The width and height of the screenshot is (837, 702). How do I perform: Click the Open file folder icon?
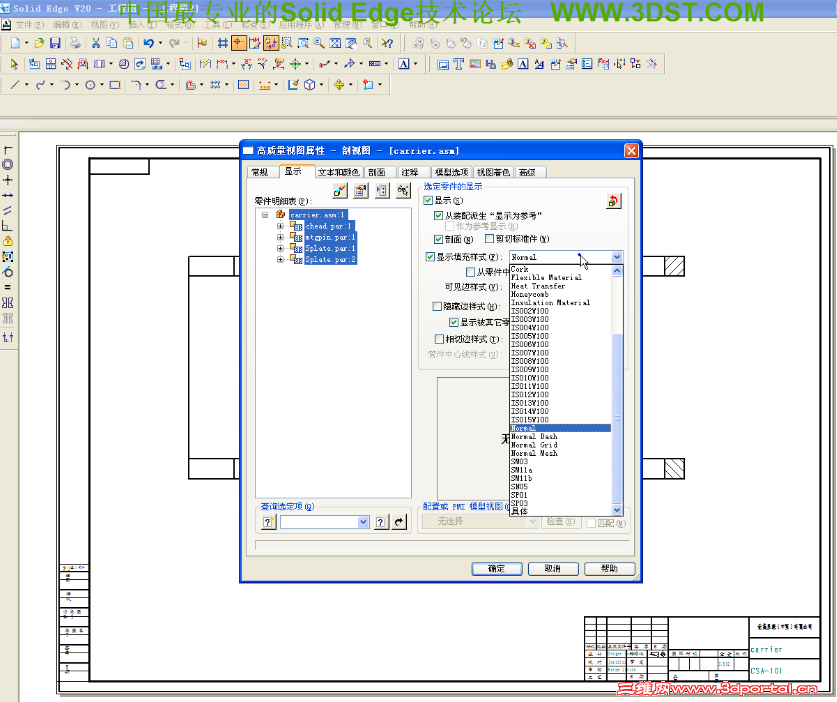point(39,43)
